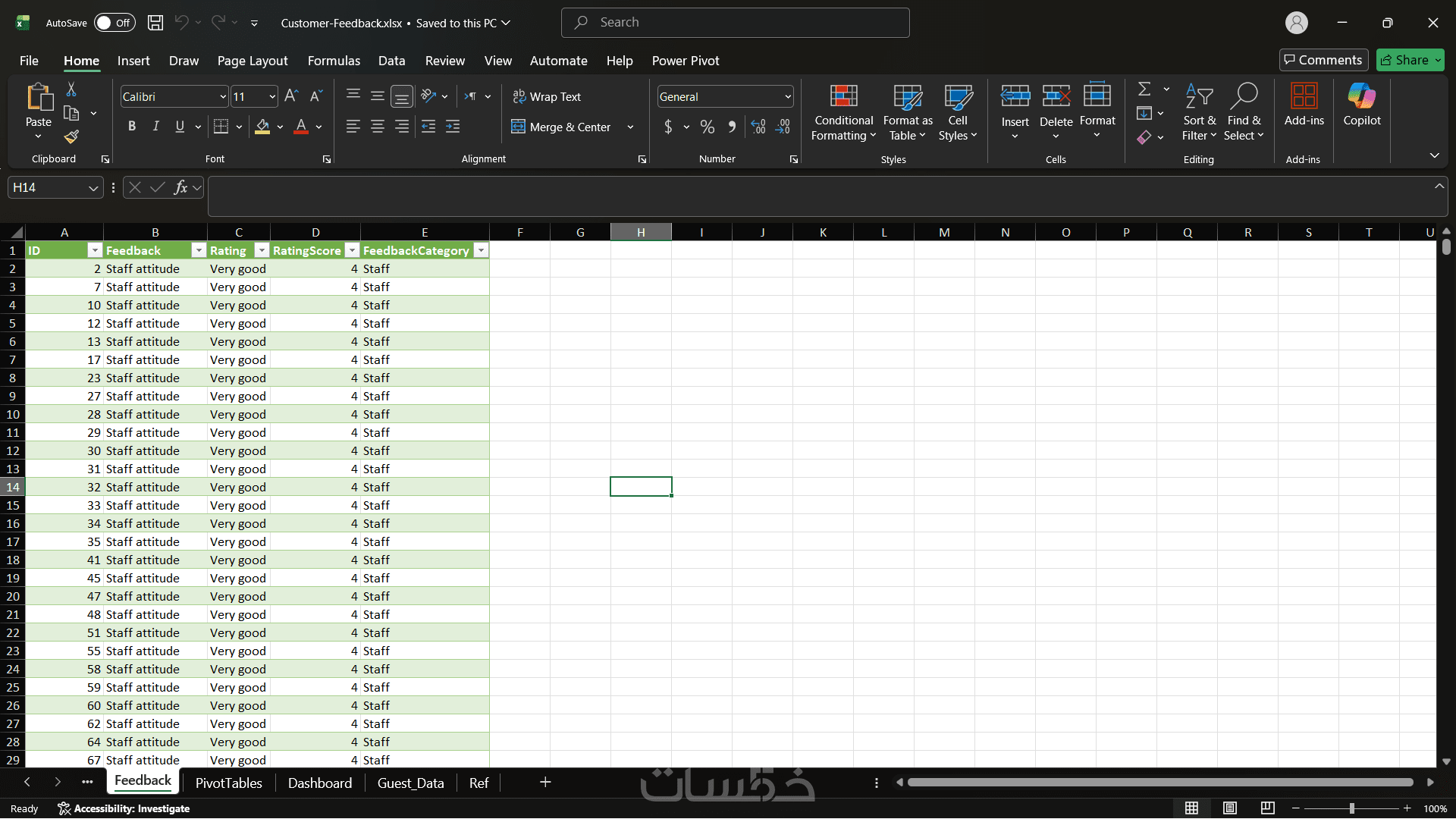This screenshot has width=1456, height=819.
Task: Click the Percent Style icon
Action: tap(707, 127)
